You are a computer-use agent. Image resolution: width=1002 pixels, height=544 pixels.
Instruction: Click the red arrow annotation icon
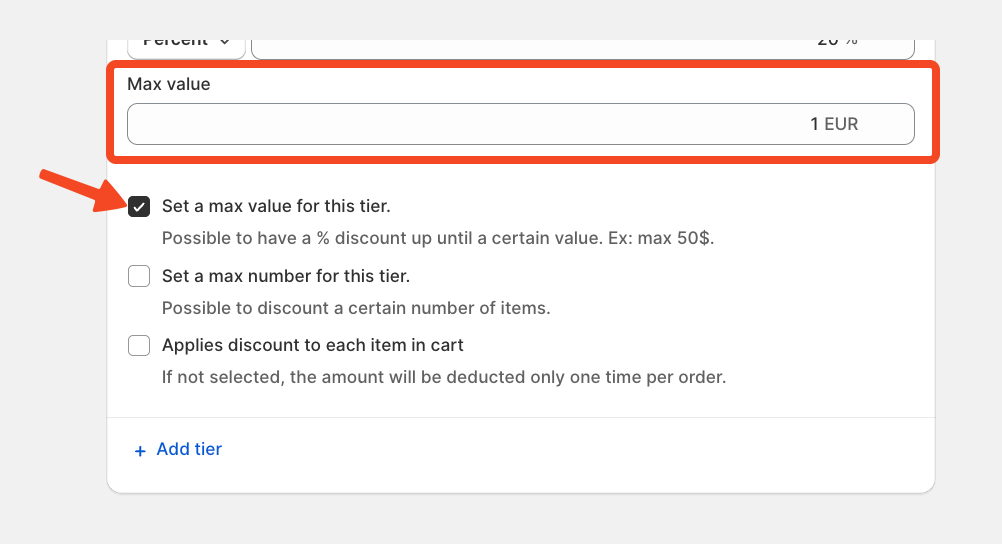80,190
